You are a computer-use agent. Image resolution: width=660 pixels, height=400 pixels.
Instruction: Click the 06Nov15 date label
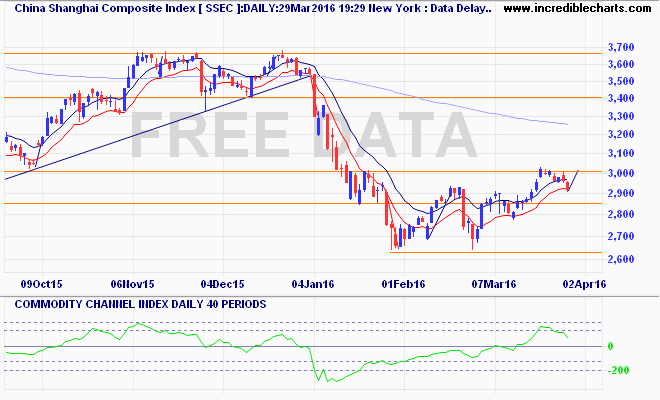pos(132,284)
